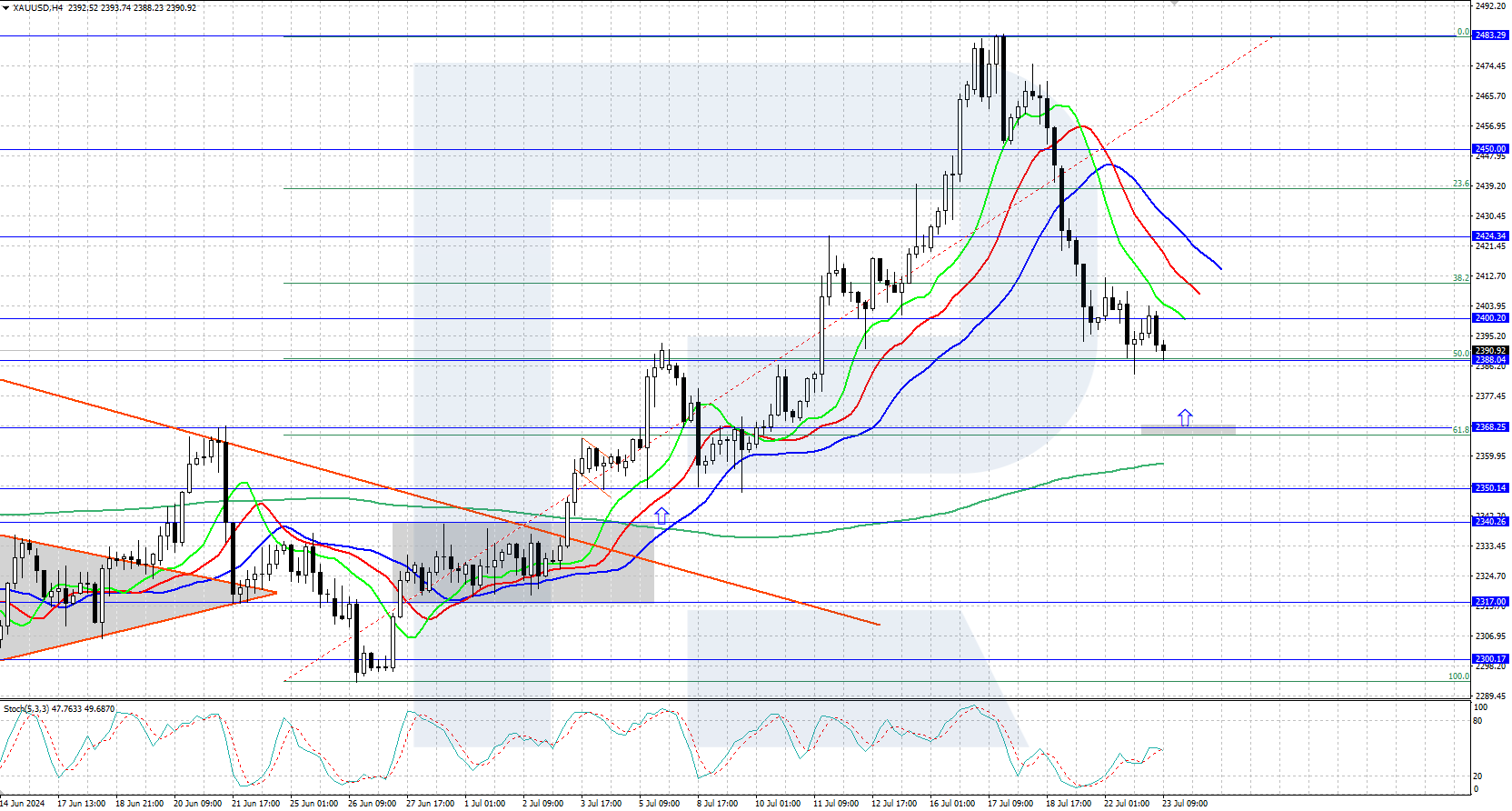Click the 2368.25 level price tag
Screen dimensions: 1512x811
pyautogui.click(x=1490, y=427)
